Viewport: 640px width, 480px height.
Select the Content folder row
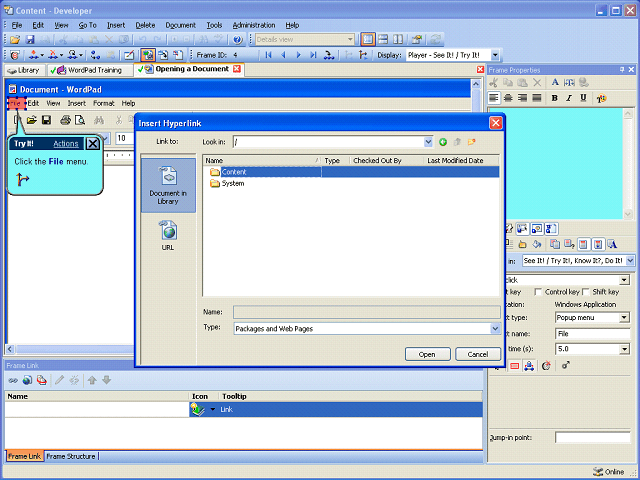point(351,172)
